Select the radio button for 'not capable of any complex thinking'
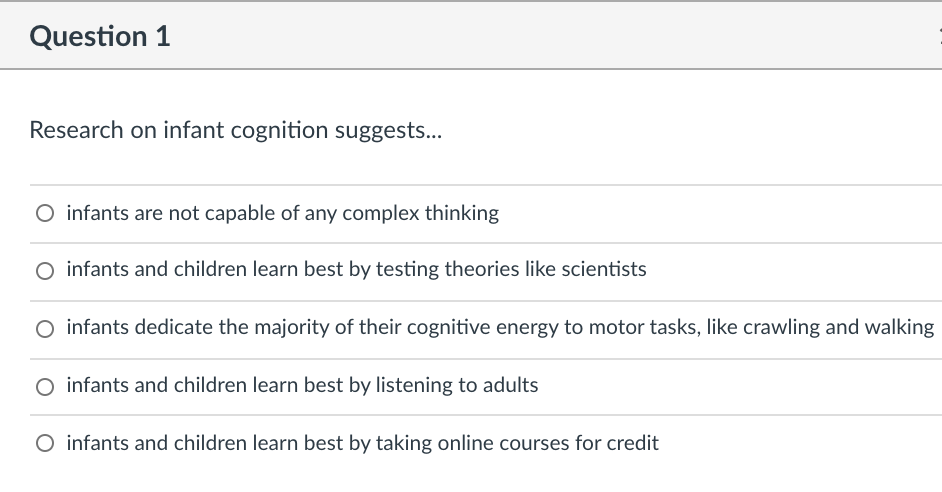This screenshot has height=492, width=942. [x=45, y=213]
